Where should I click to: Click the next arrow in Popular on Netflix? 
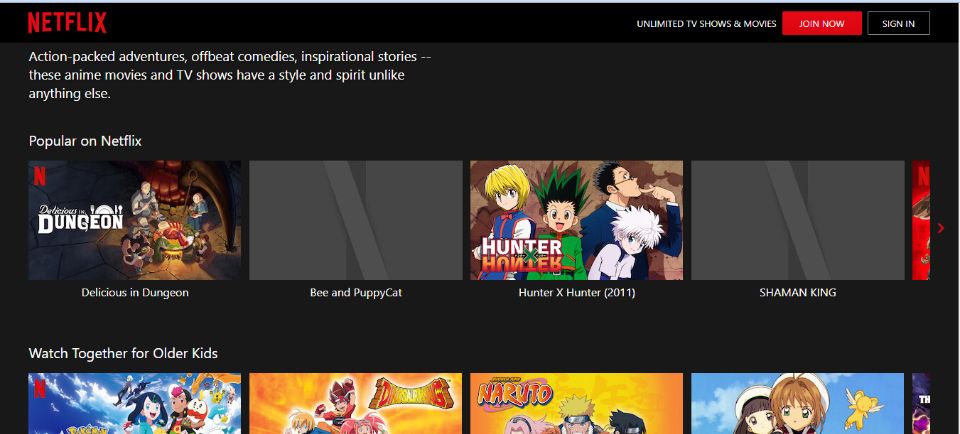[941, 228]
